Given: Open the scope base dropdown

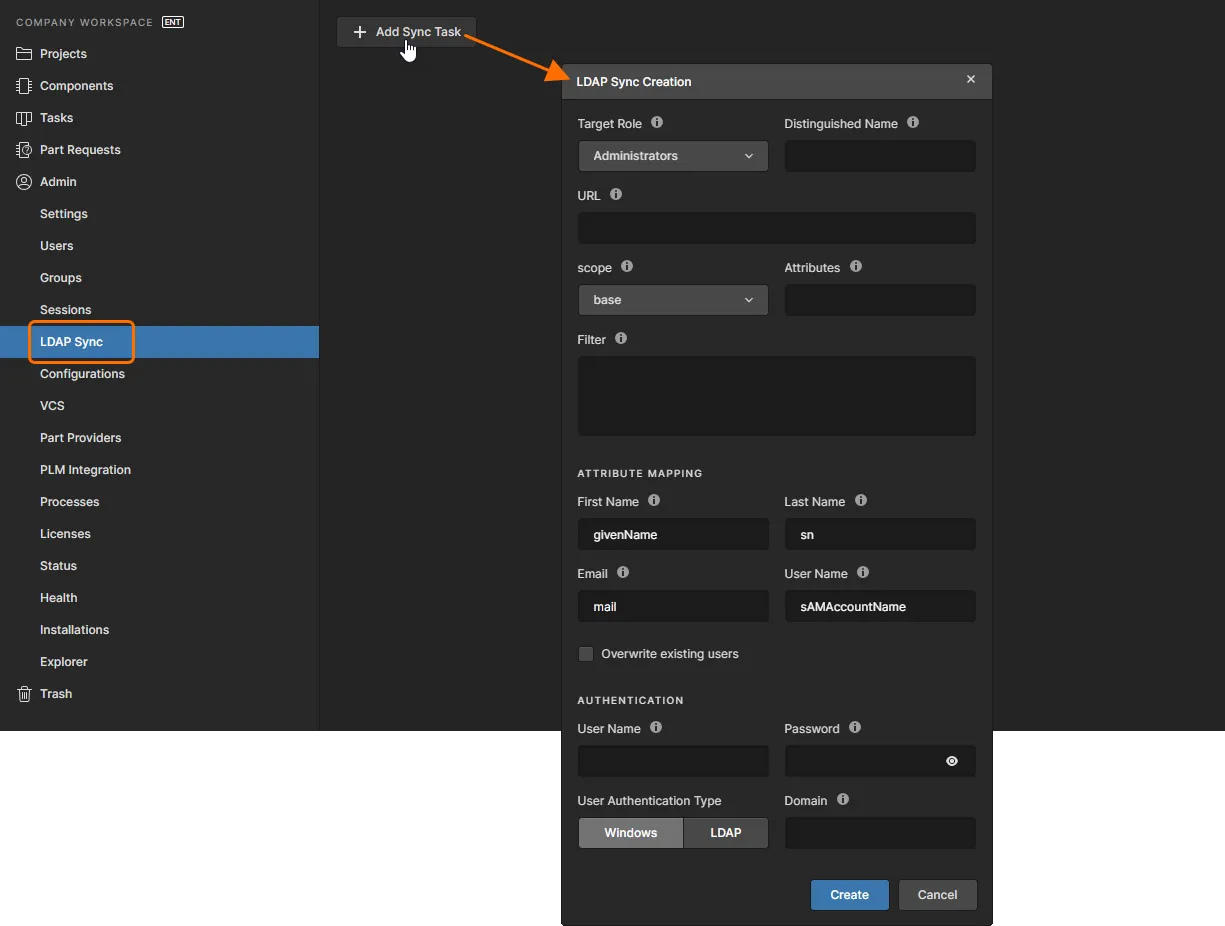Looking at the screenshot, I should pos(673,300).
